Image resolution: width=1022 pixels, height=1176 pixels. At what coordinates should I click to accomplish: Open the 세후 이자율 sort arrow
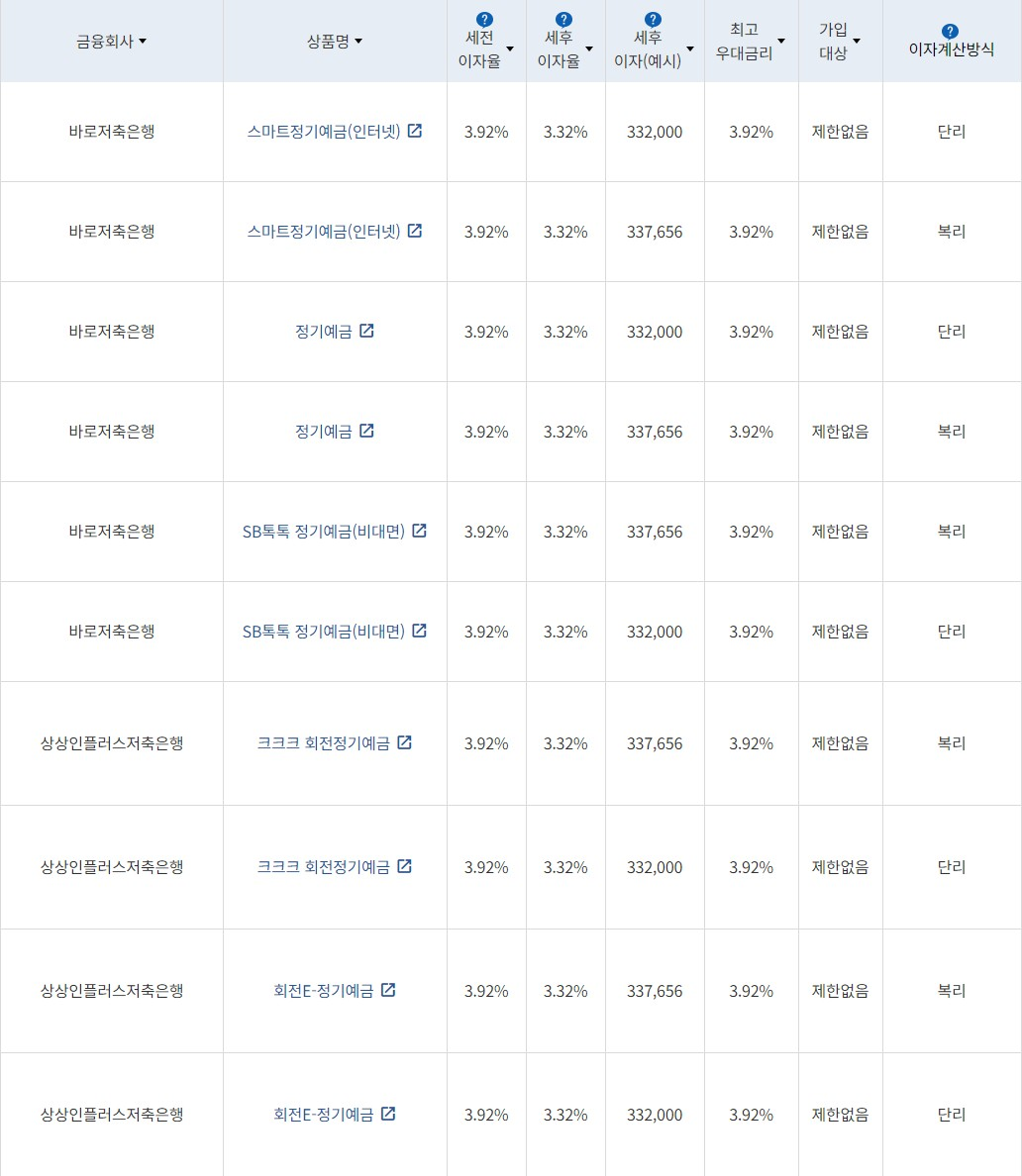click(x=589, y=49)
